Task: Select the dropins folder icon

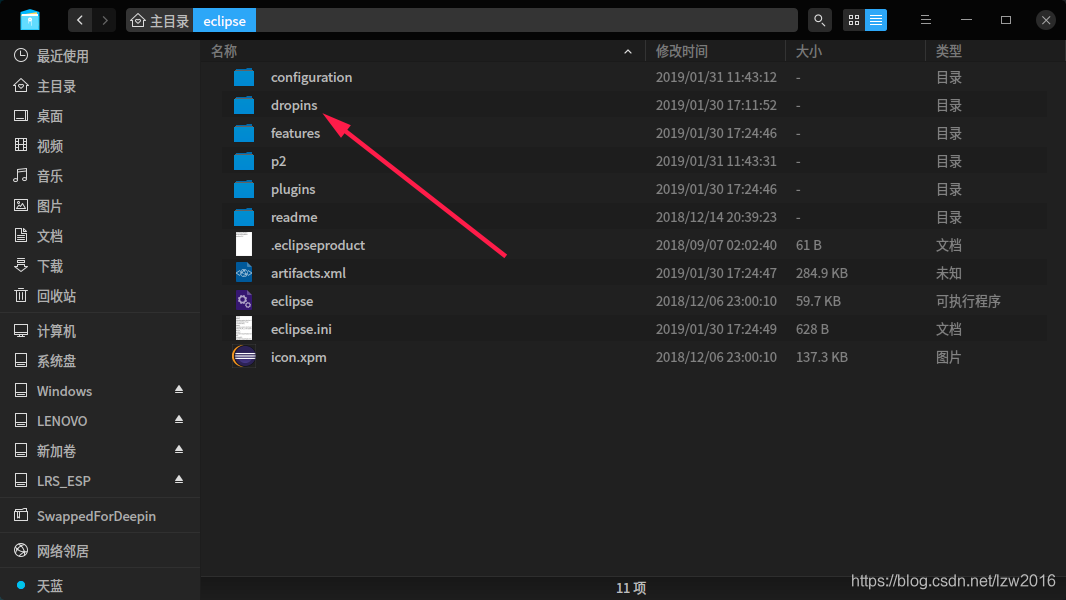Action: point(244,105)
